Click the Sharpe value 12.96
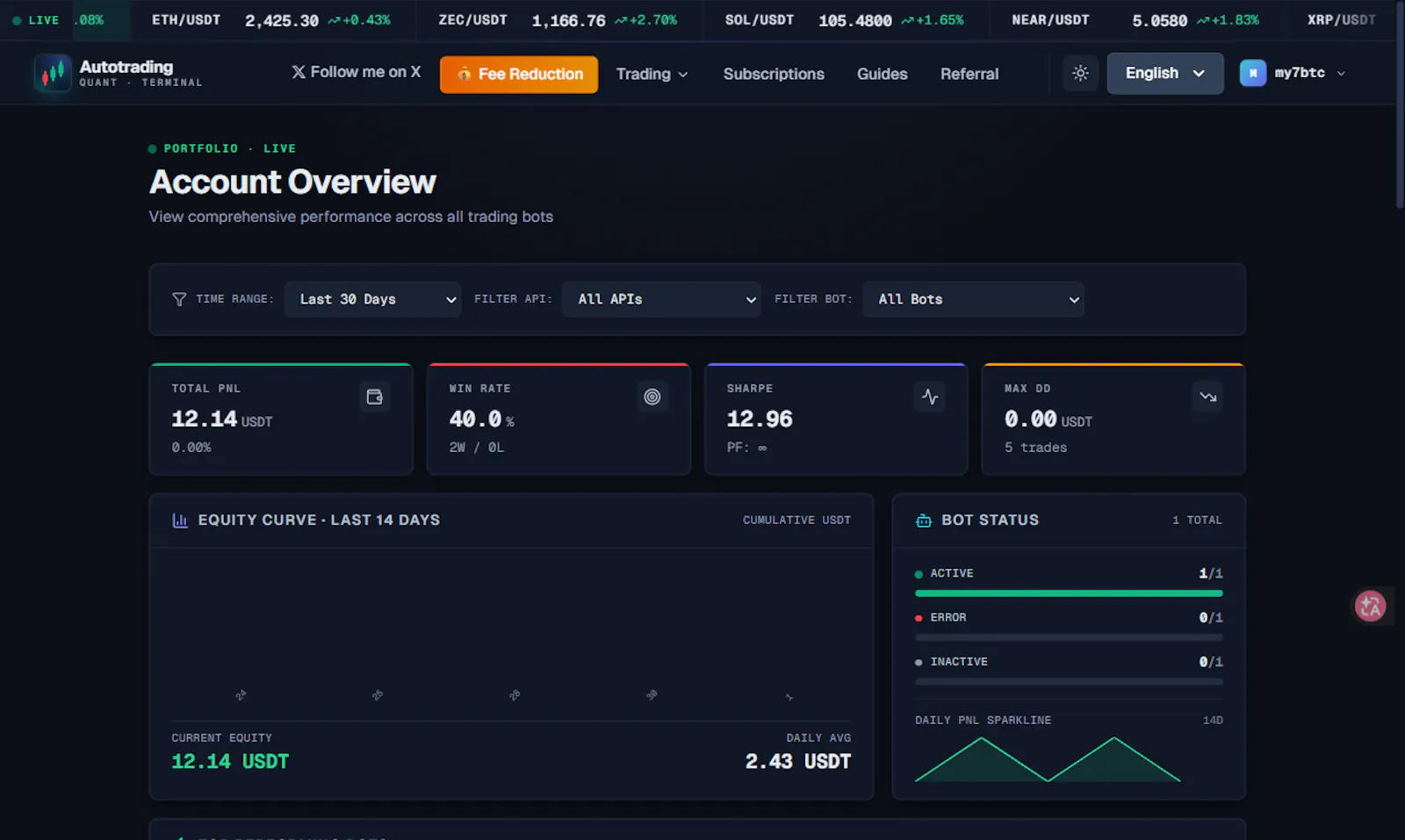This screenshot has height=840, width=1405. point(760,420)
